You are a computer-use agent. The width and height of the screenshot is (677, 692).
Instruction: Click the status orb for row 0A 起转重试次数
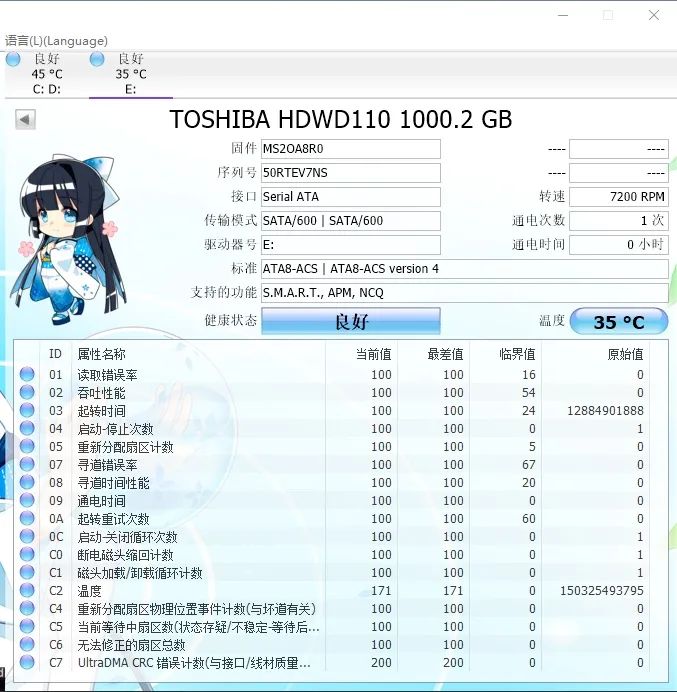pos(27,519)
